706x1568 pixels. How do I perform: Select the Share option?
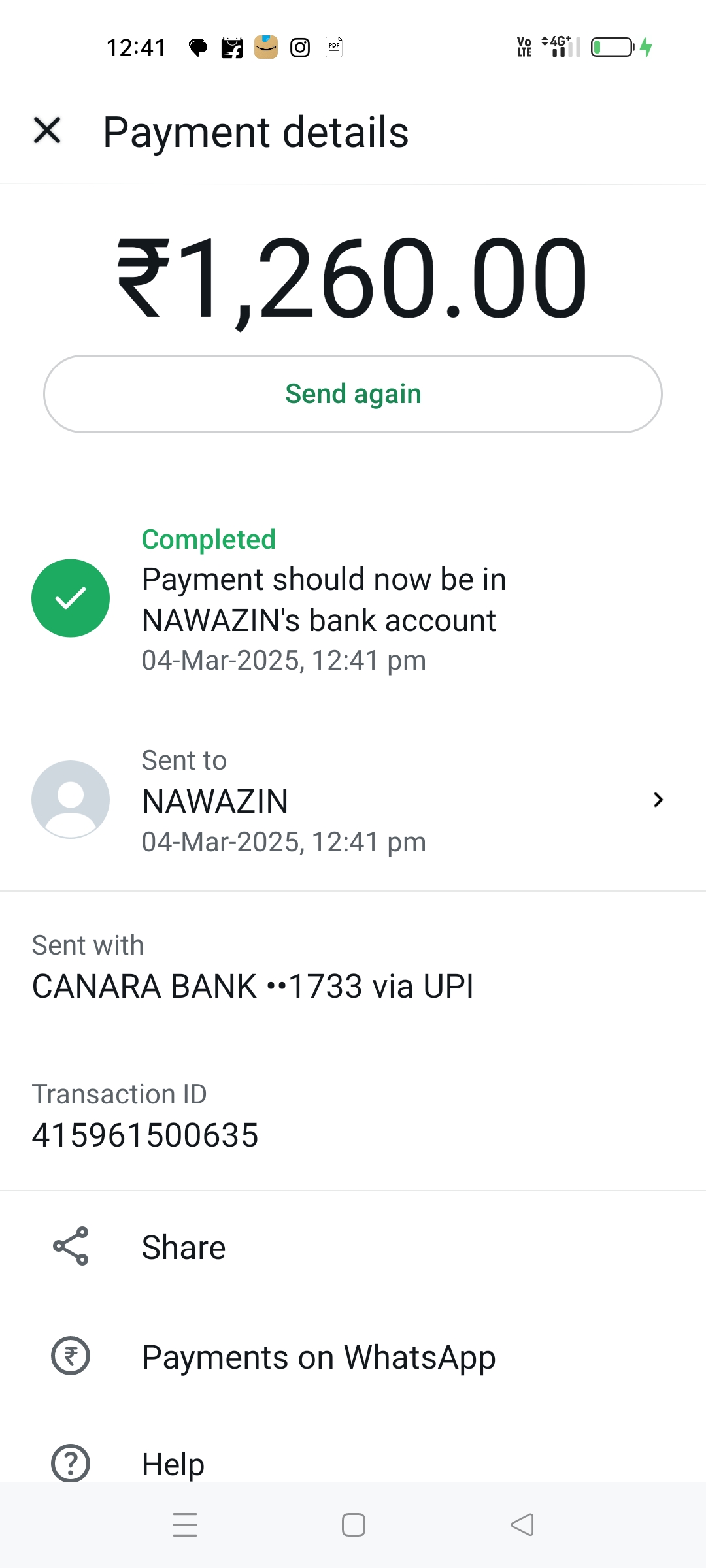(184, 1247)
